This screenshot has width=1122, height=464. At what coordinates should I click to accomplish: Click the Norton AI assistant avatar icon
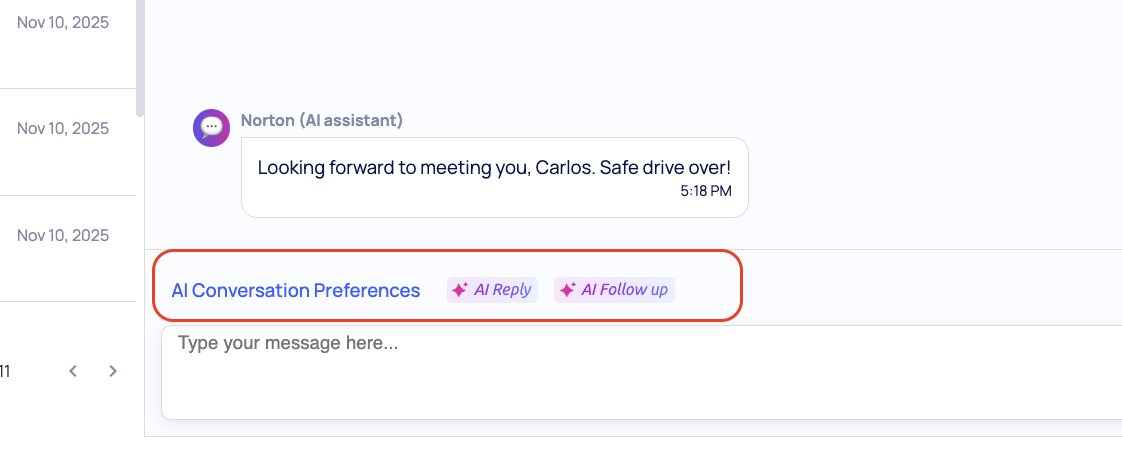pyautogui.click(x=211, y=128)
